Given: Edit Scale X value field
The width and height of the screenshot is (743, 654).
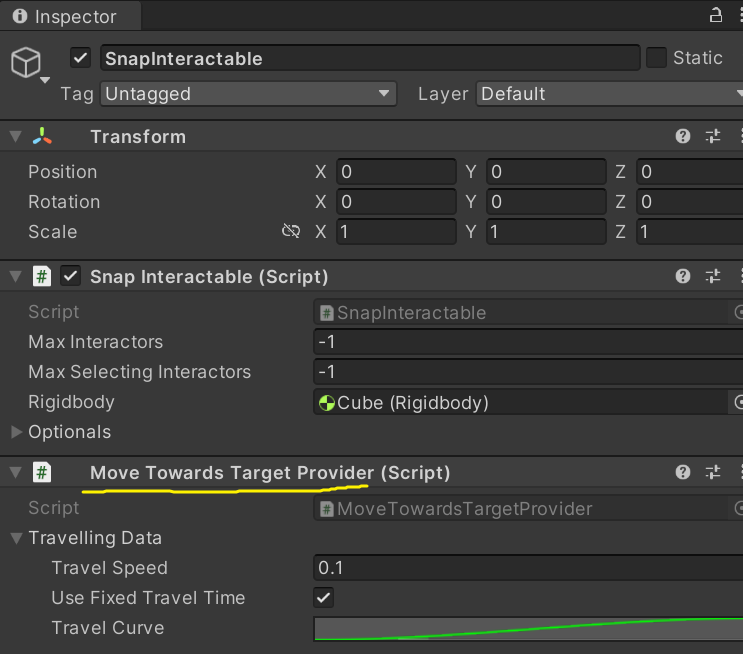Looking at the screenshot, I should point(396,232).
